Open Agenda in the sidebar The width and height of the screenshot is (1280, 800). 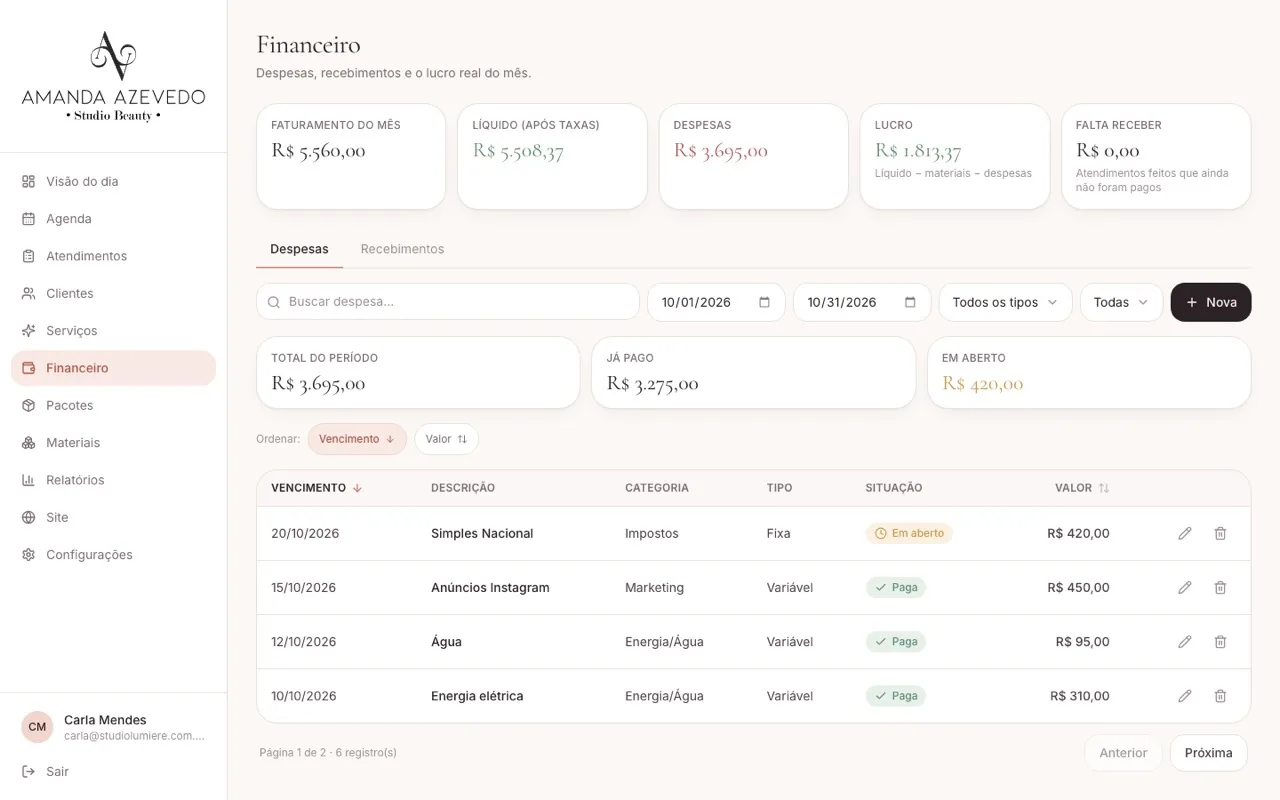coord(113,219)
